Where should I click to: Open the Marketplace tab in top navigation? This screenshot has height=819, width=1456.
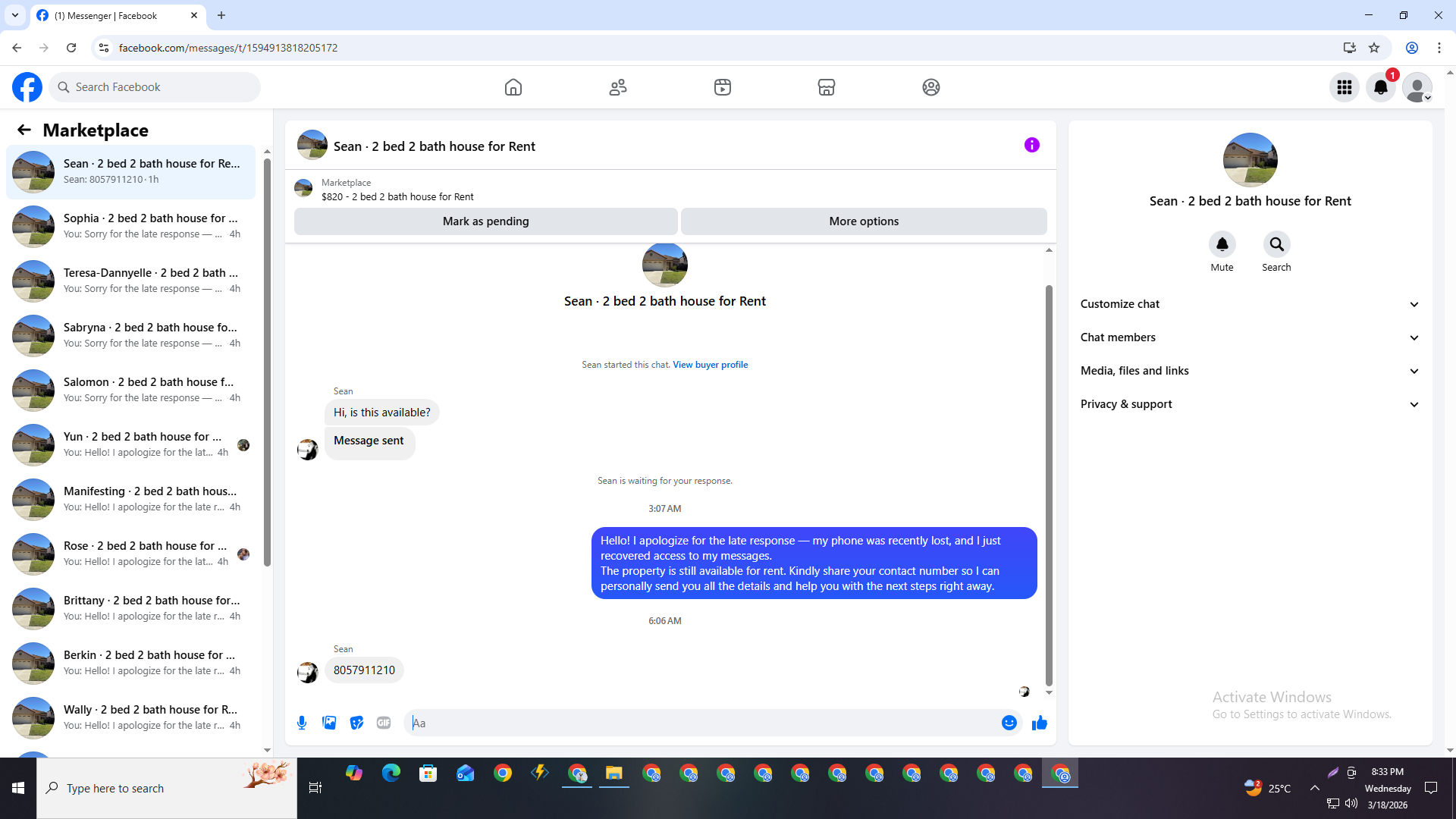click(827, 87)
